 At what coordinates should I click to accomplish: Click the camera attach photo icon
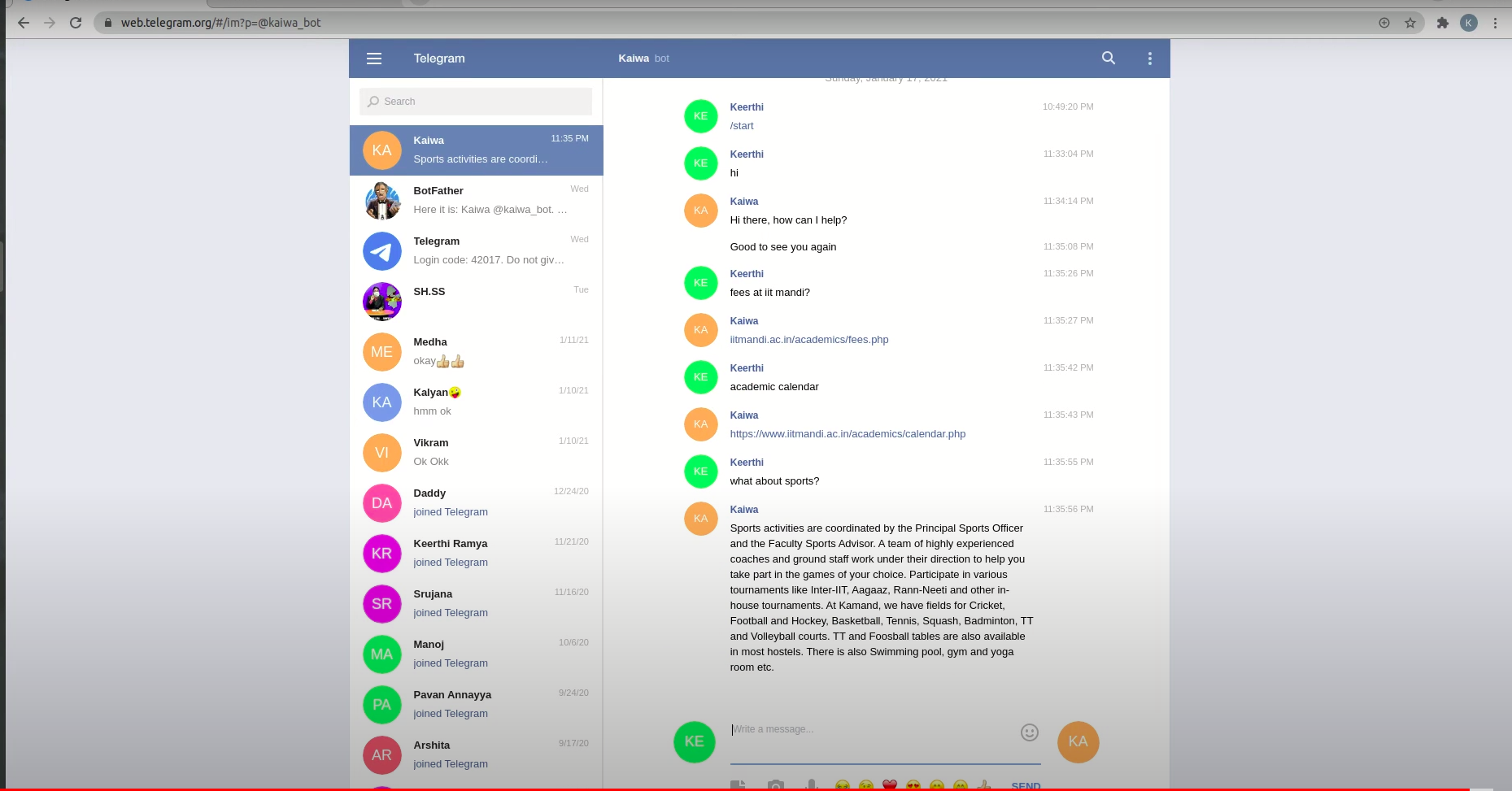pyautogui.click(x=776, y=785)
